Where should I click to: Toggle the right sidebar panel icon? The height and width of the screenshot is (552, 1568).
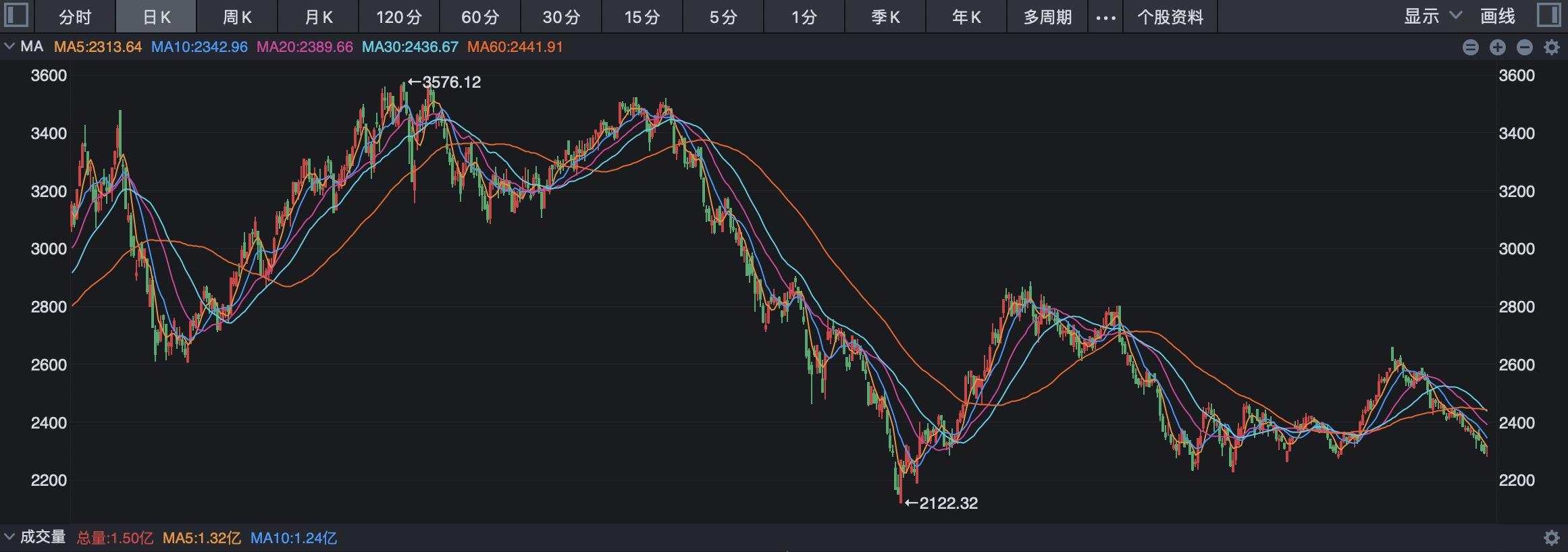(1548, 16)
